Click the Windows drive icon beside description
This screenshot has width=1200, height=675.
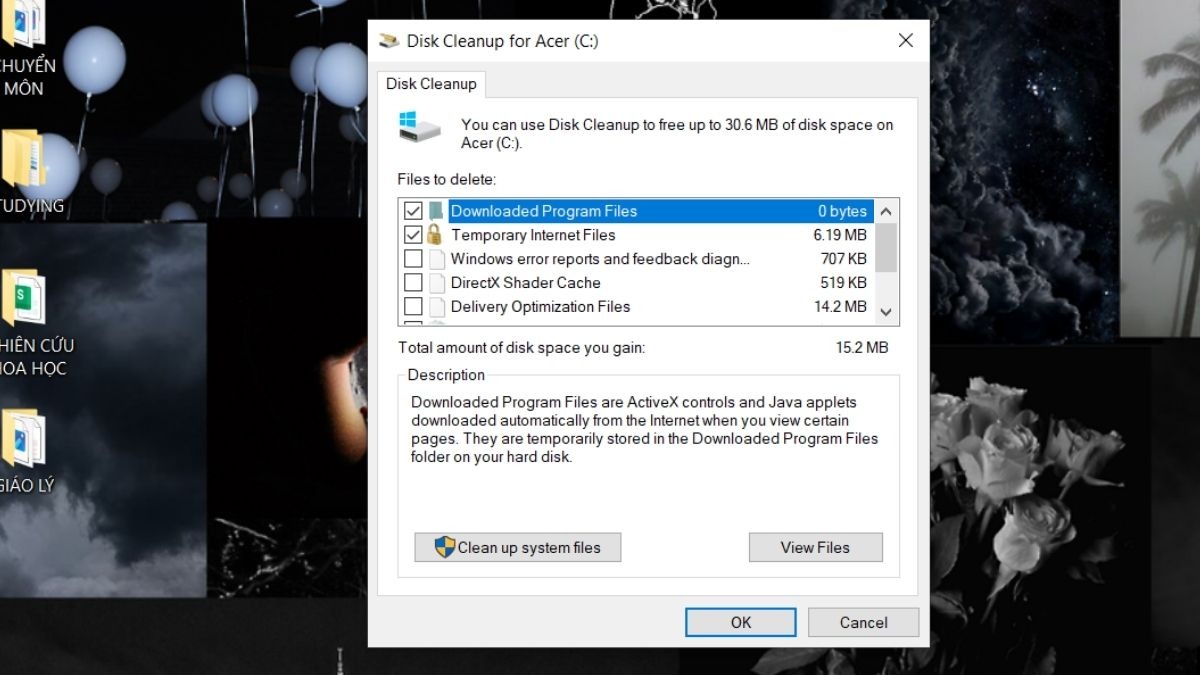420,126
